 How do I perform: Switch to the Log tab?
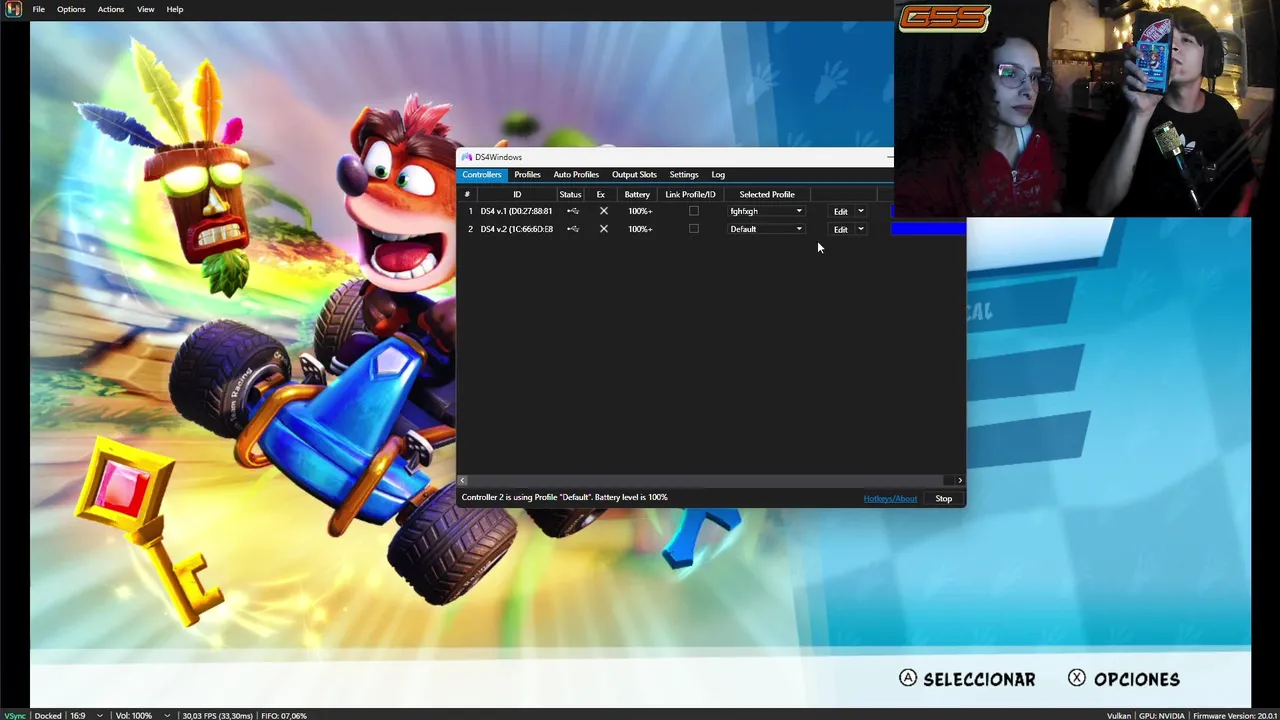pos(718,174)
